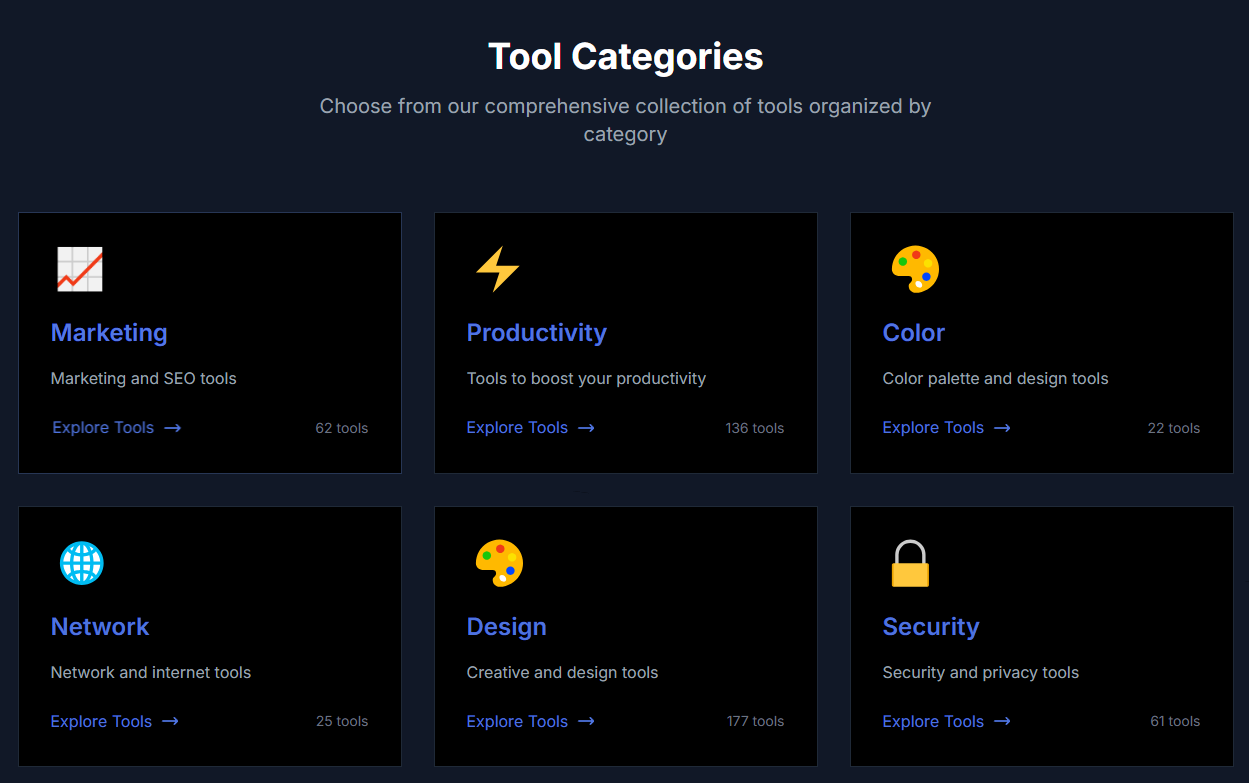Open Explore Tools for Design
1249x783 pixels.
(x=517, y=721)
